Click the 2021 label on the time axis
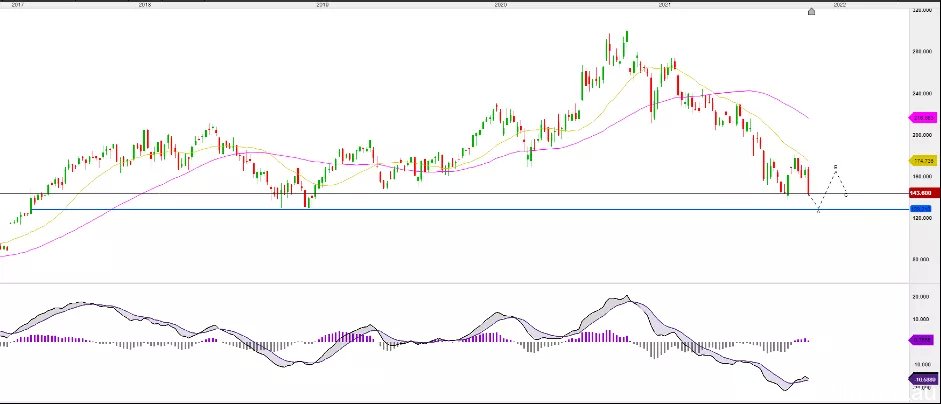Viewport: 941px width, 404px height. point(664,4)
